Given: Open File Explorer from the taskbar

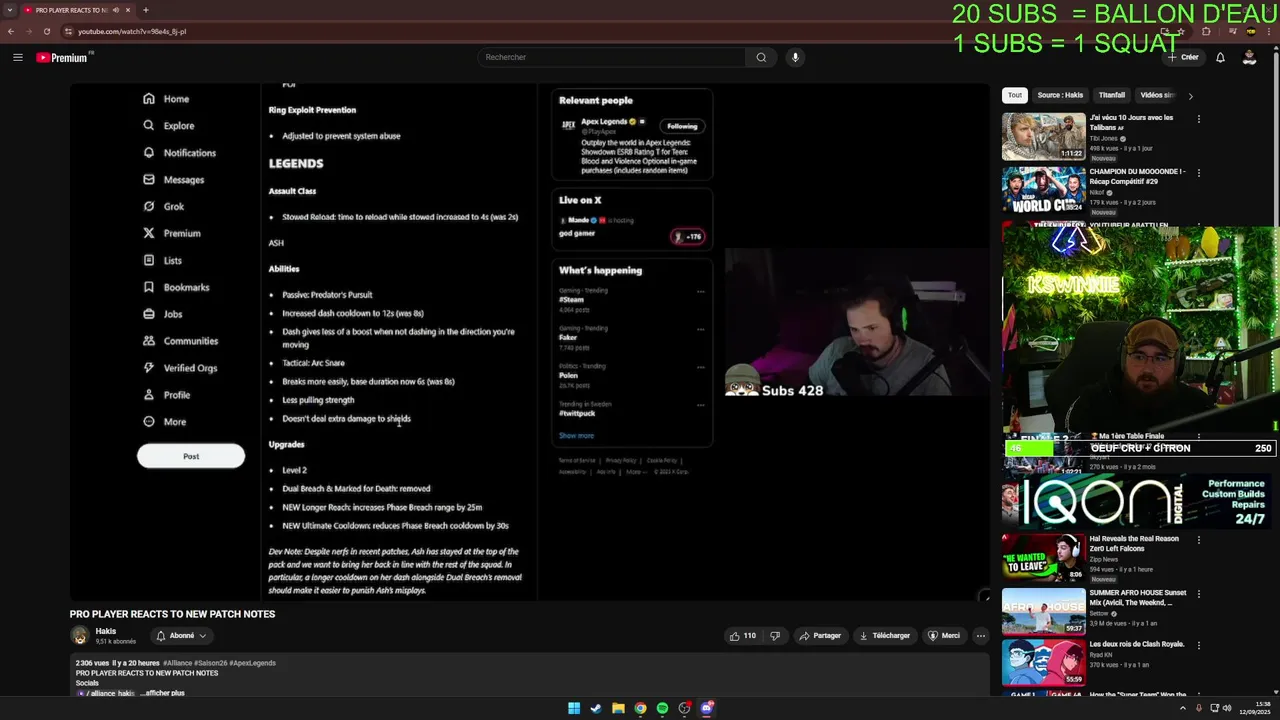Looking at the screenshot, I should tap(618, 708).
